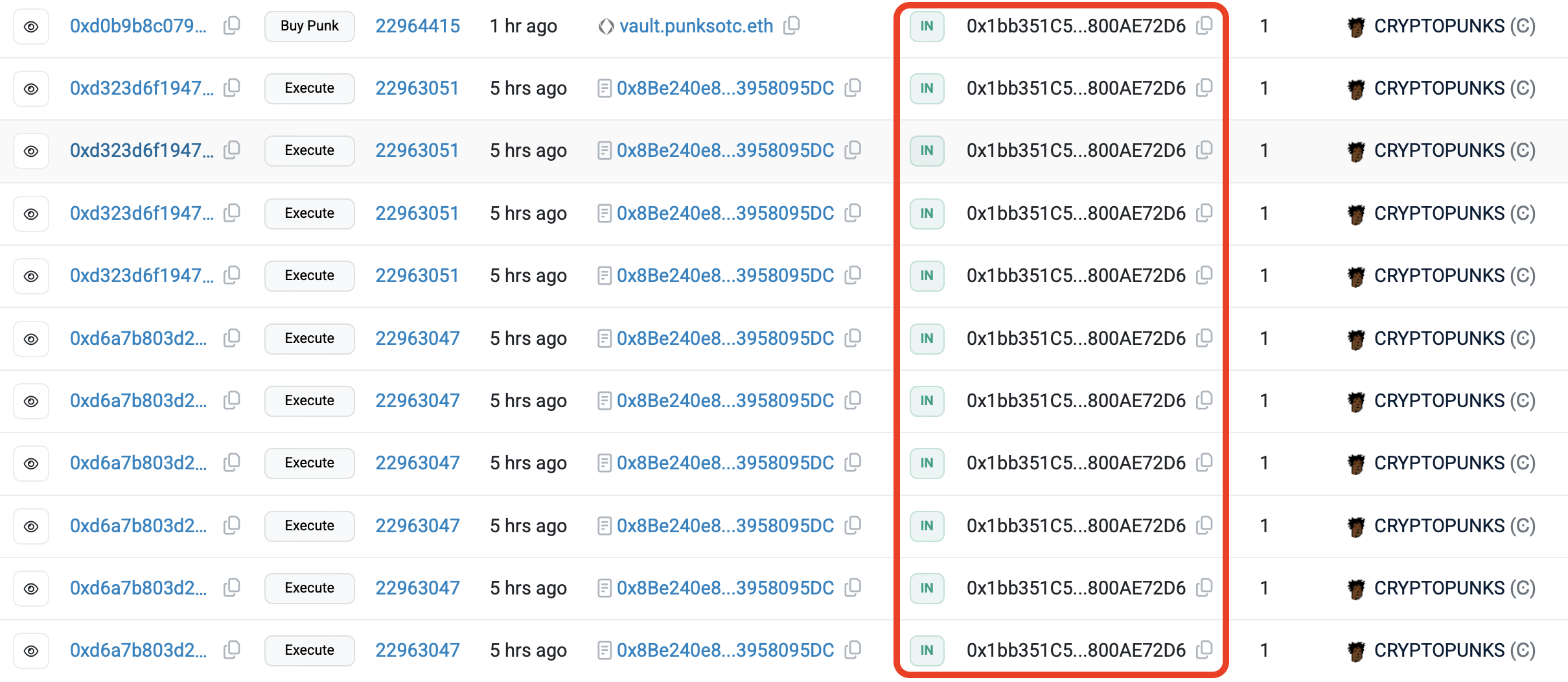Click the eye icon beside hash 0xd0b9b8c079
Image resolution: width=1568 pixels, height=682 pixels.
31,27
